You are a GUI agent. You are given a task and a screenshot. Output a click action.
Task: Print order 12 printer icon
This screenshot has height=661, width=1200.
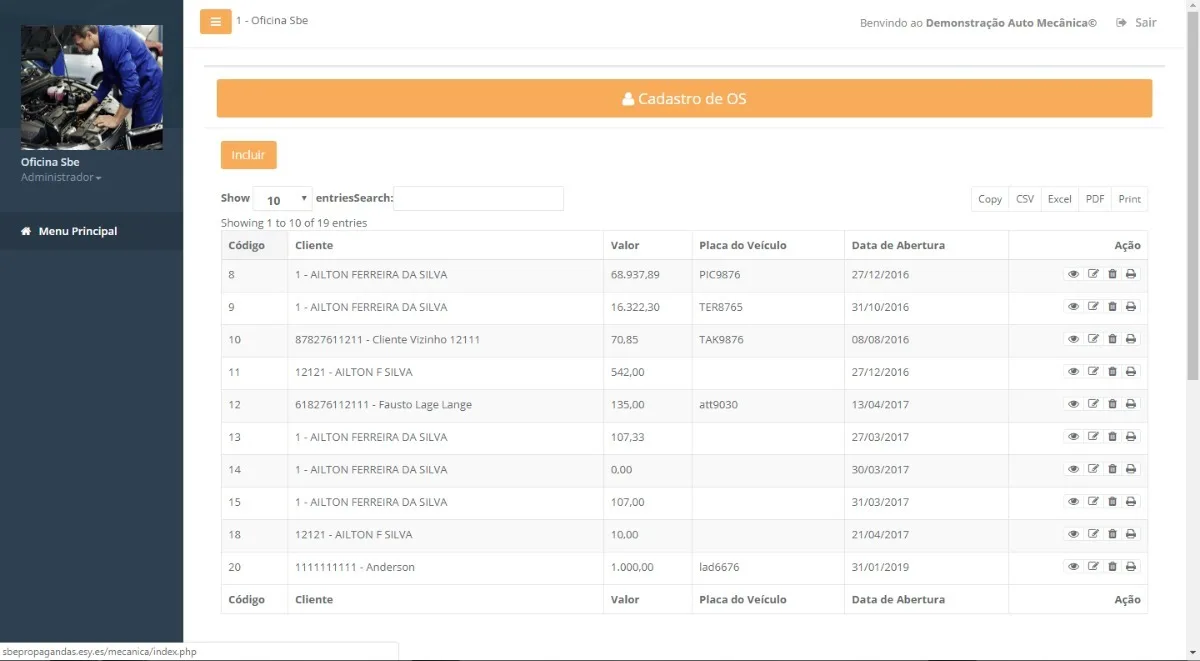1131,404
